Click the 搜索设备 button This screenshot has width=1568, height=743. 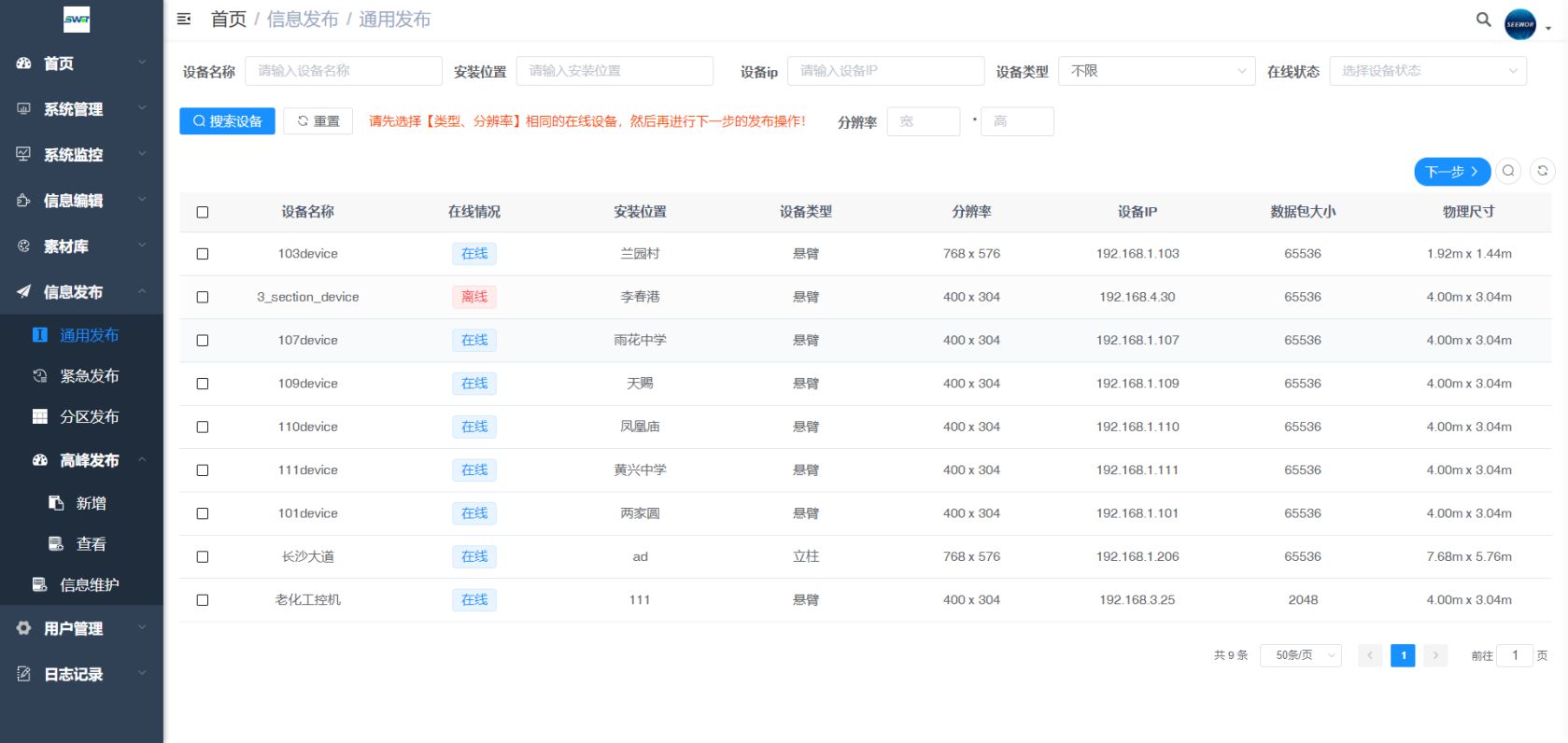(227, 121)
